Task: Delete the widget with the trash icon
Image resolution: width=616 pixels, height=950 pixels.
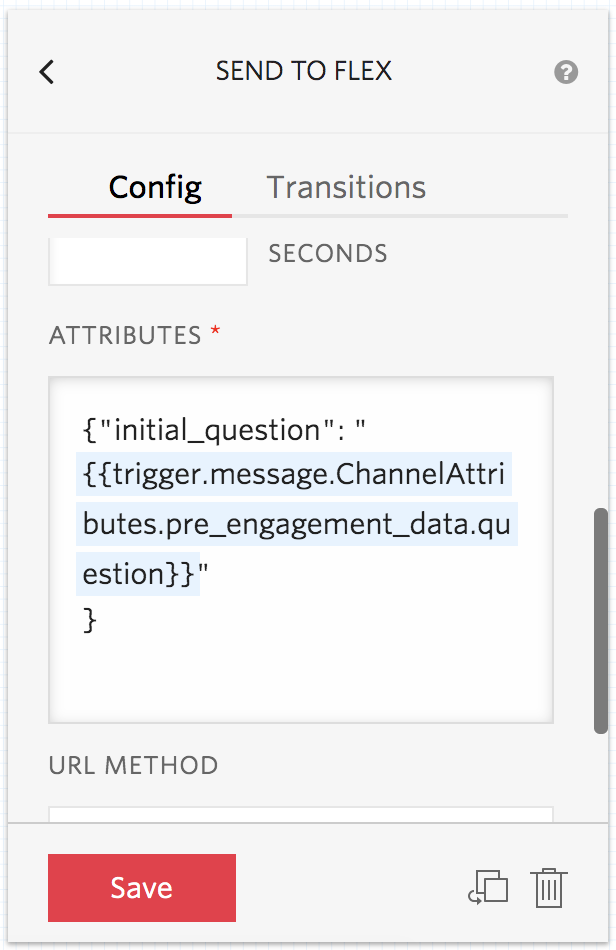Action: click(x=549, y=888)
